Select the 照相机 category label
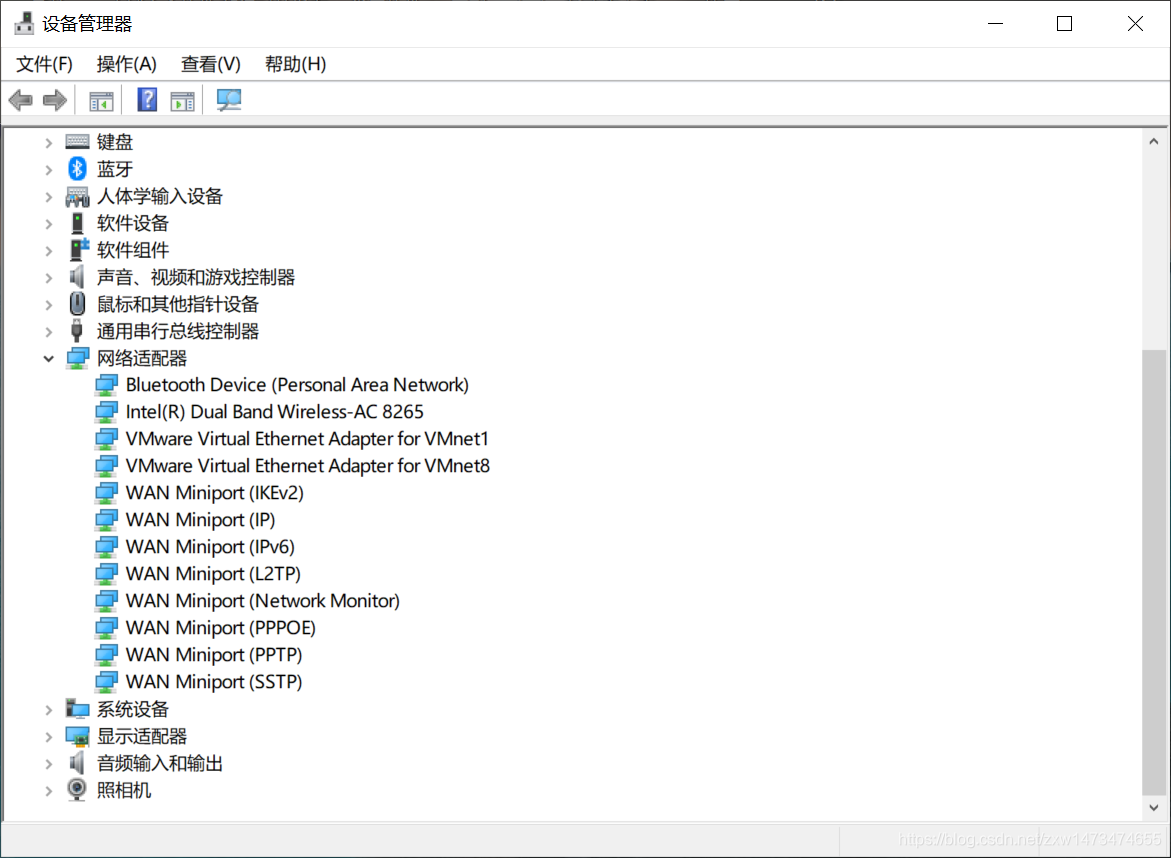Screen dimensions: 1171x858 pos(124,790)
